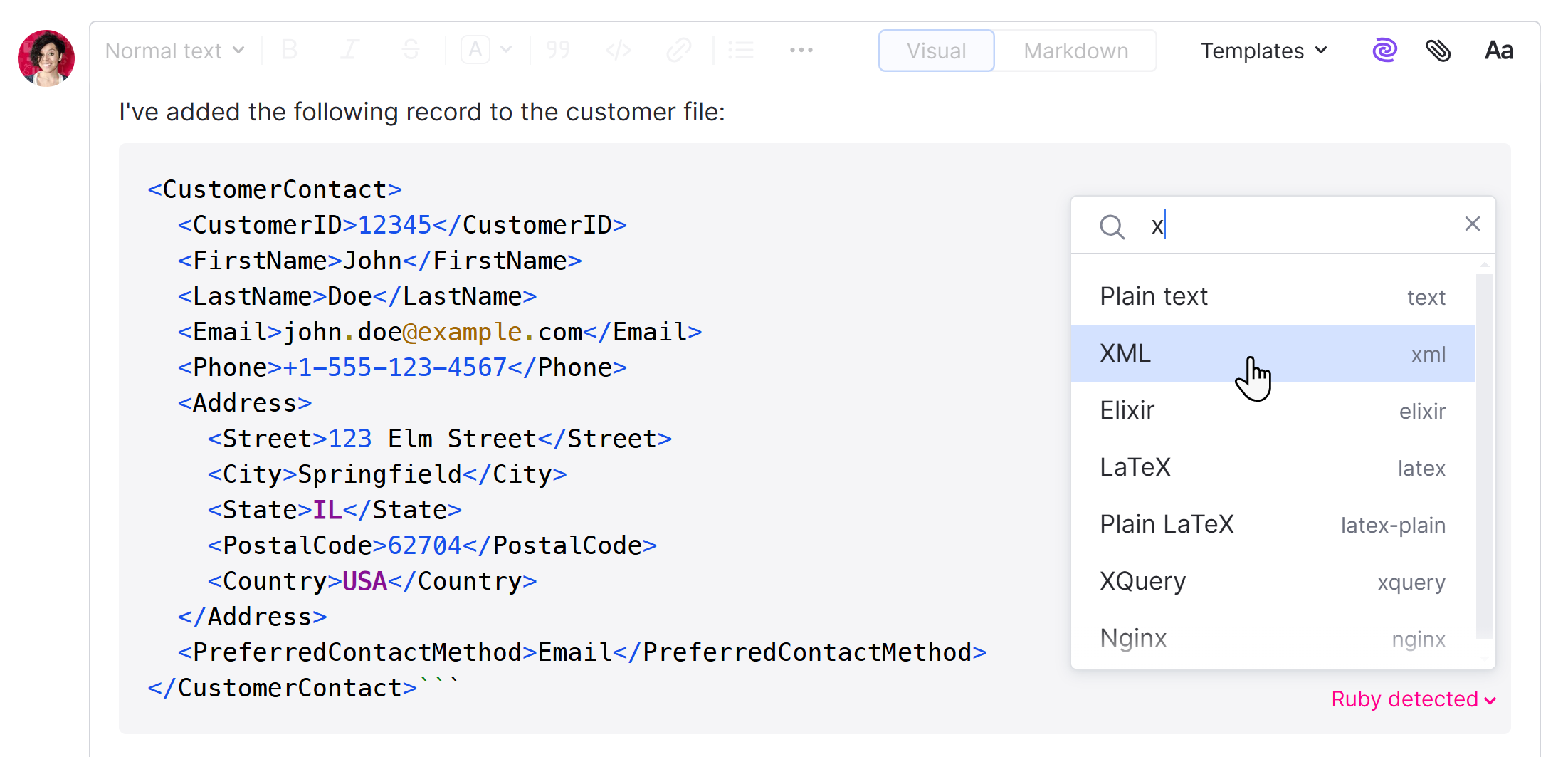Screen dimensions: 1568x757
Task: Open more formatting options
Action: pyautogui.click(x=801, y=50)
